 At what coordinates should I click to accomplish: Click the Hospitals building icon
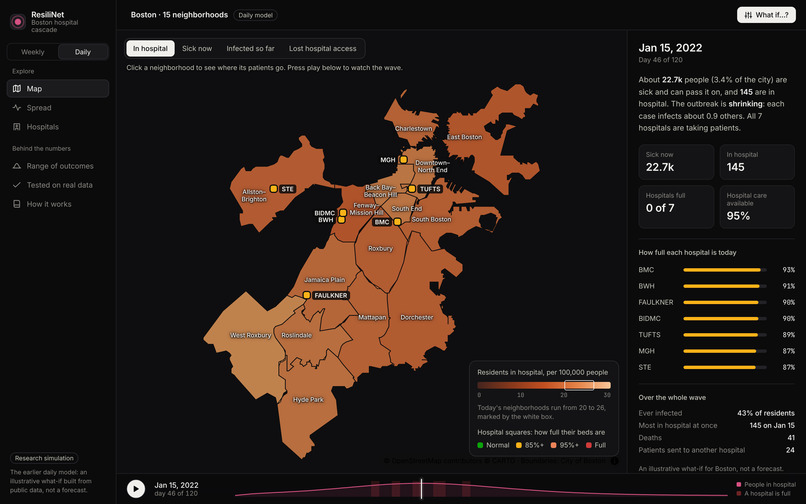click(x=17, y=127)
